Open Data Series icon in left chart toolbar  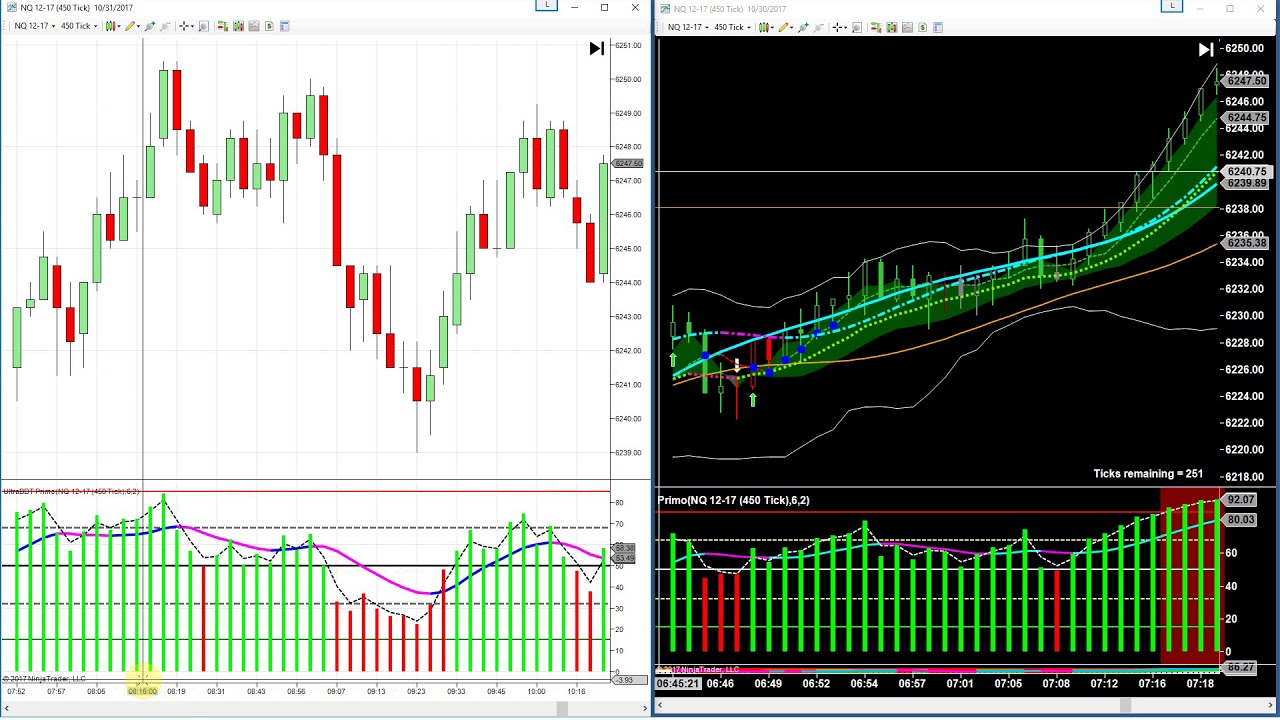point(238,26)
